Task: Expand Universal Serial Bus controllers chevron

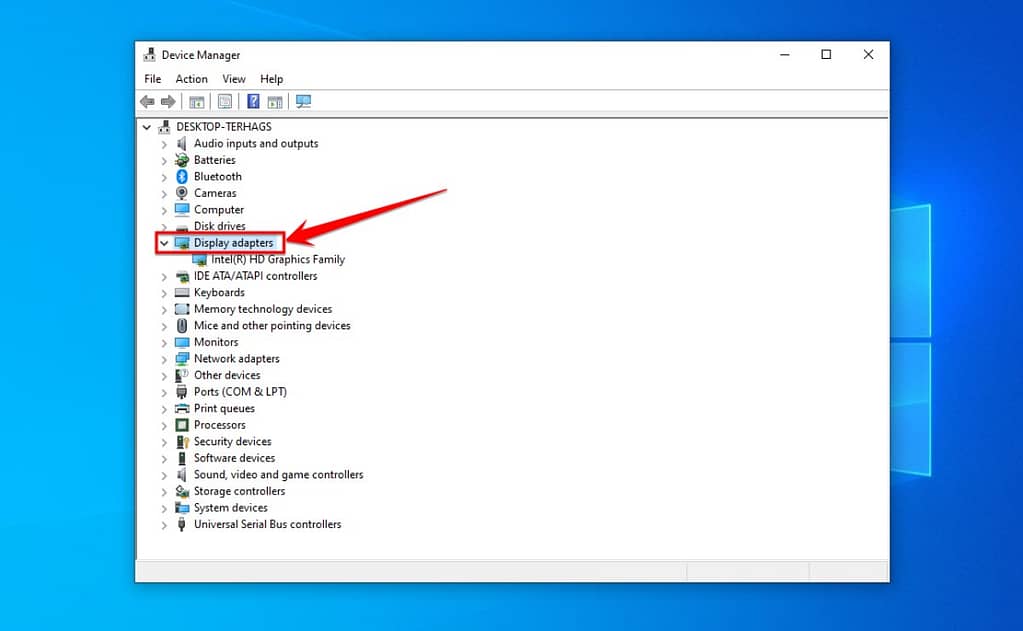Action: [x=164, y=525]
